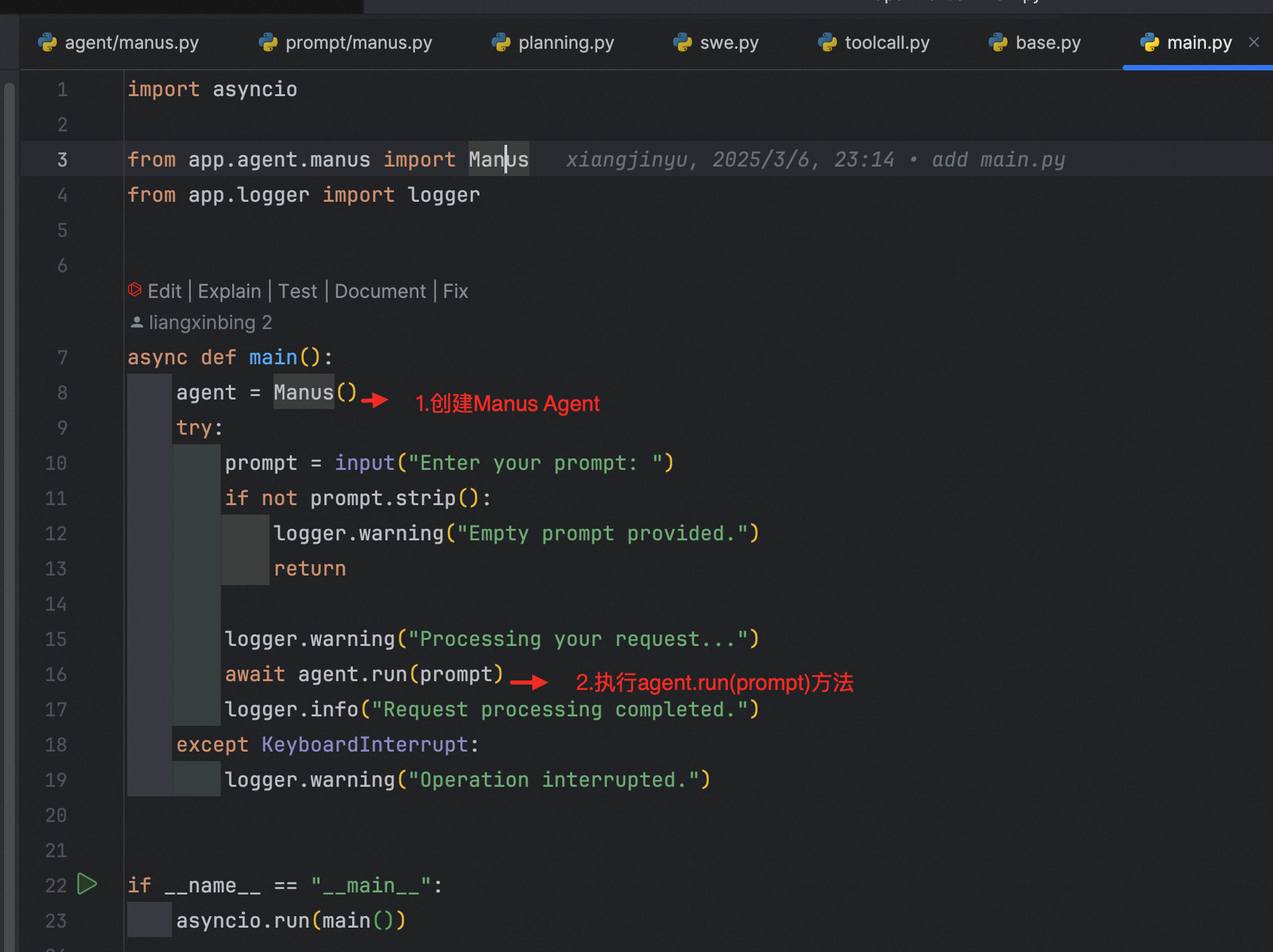Click the author icon next to liangxinbing
Screen dimensions: 1273x952
(x=137, y=322)
